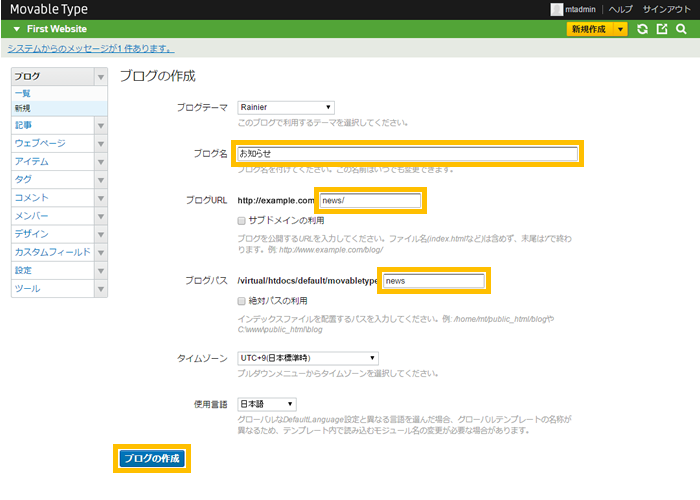Open the ブログテーマ Rainier dropdown
700x500 pixels.
286,107
